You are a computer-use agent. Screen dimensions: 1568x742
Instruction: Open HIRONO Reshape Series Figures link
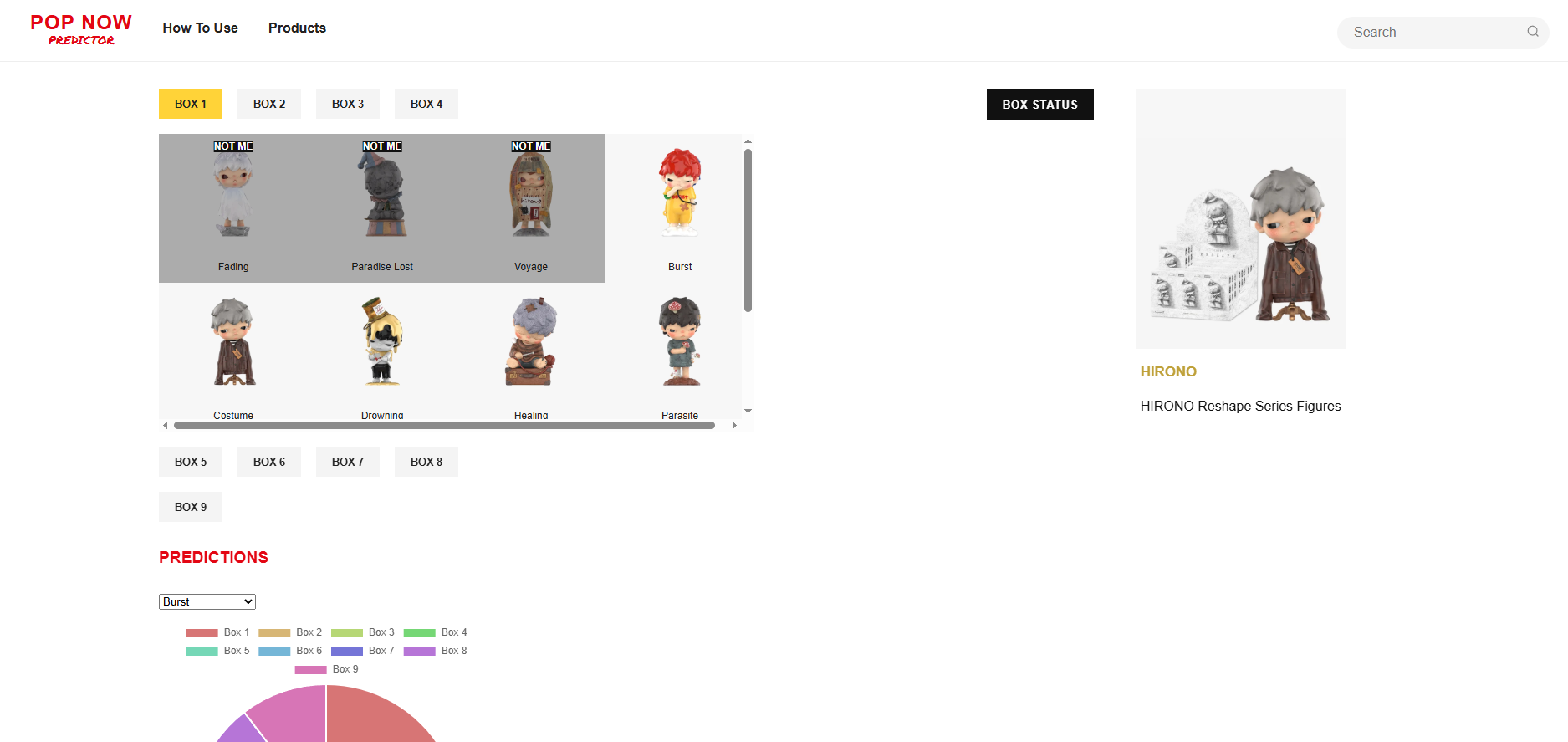(x=1240, y=406)
